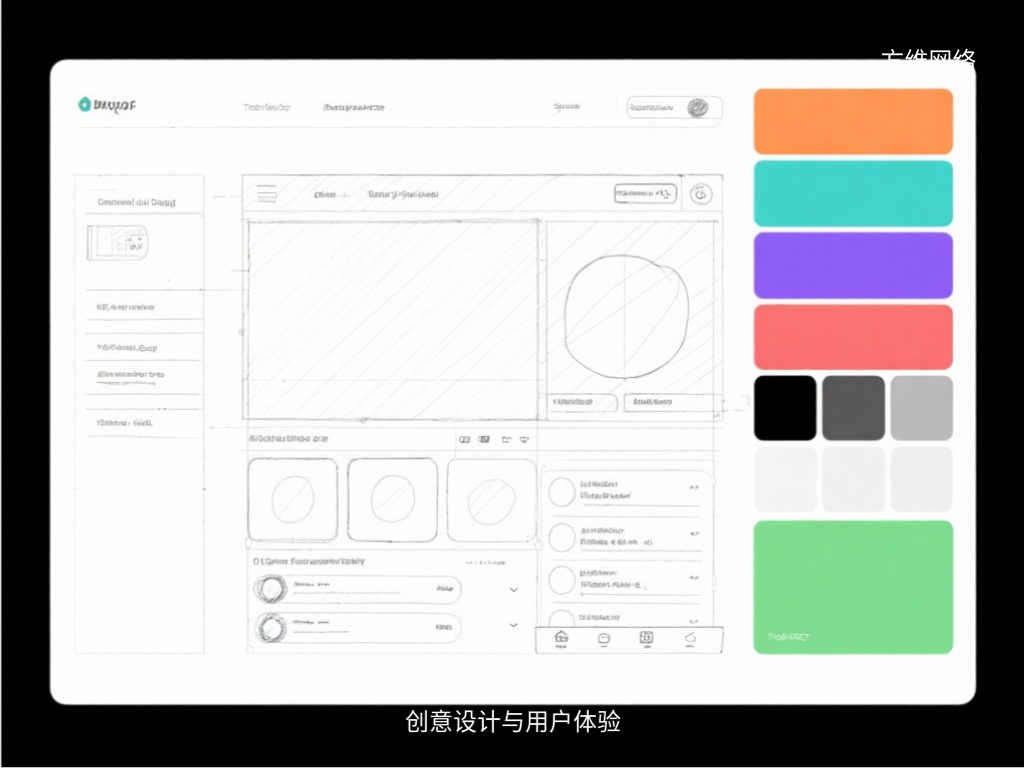Click the circular clock icon at wireframe top right
Screen dimensions: 1024x768
(703, 194)
